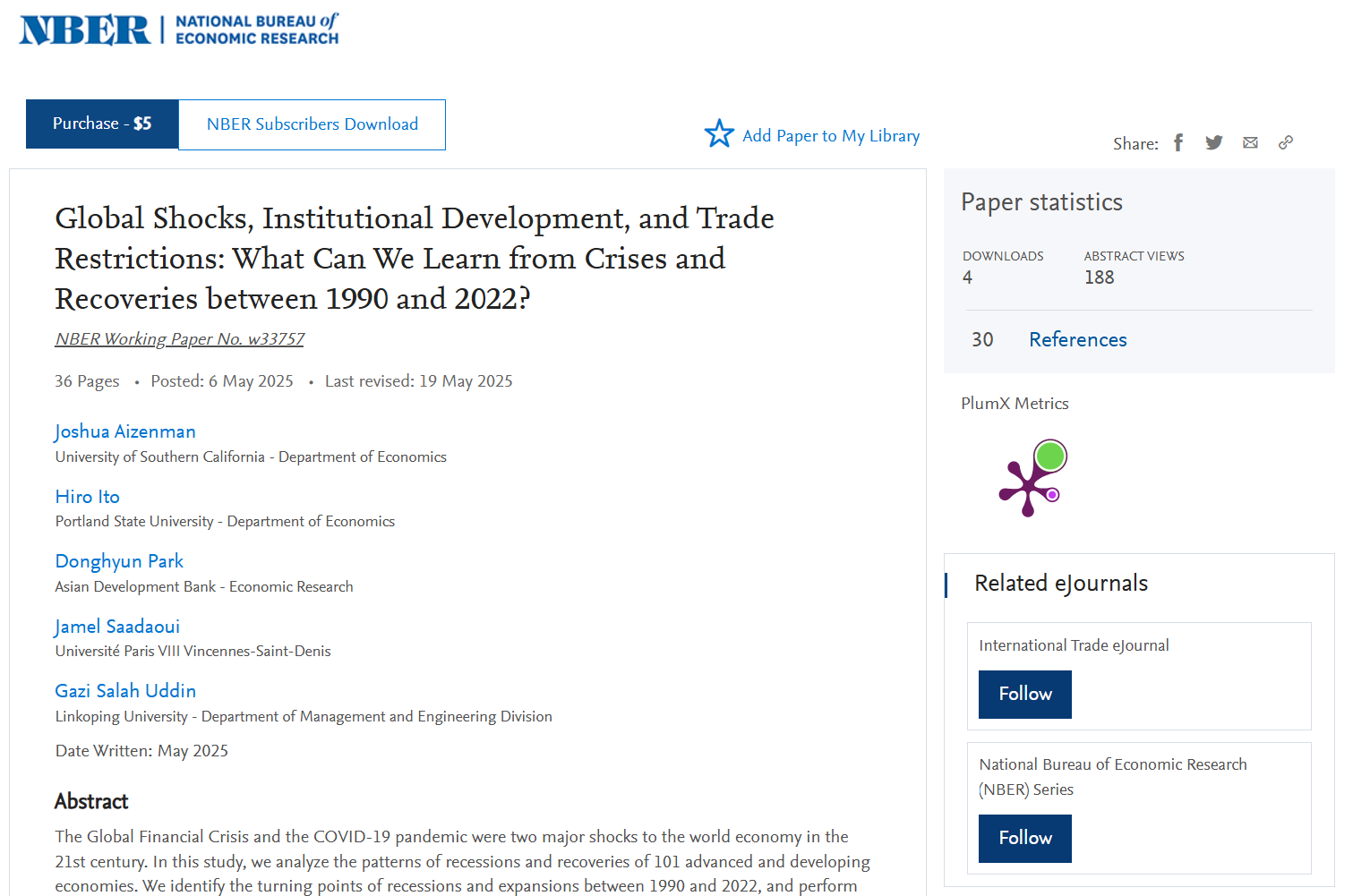Screen dimensions: 1353x896
Task: Click the star icon to add paper
Action: click(719, 134)
